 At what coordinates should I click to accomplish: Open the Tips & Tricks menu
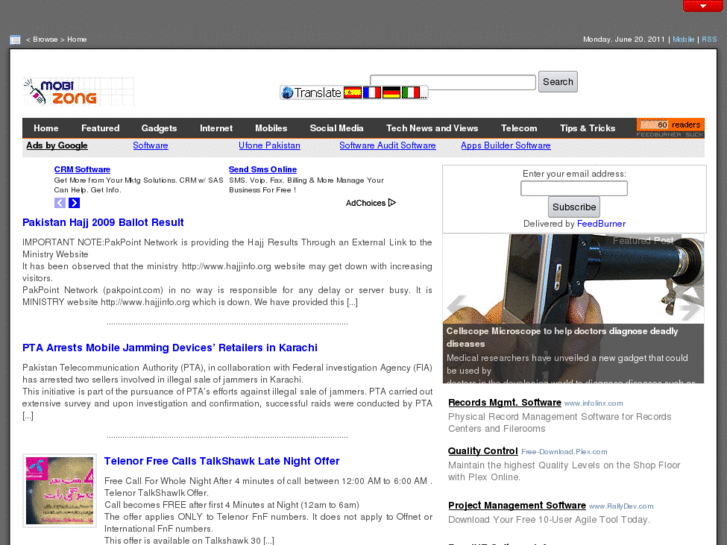pyautogui.click(x=587, y=128)
